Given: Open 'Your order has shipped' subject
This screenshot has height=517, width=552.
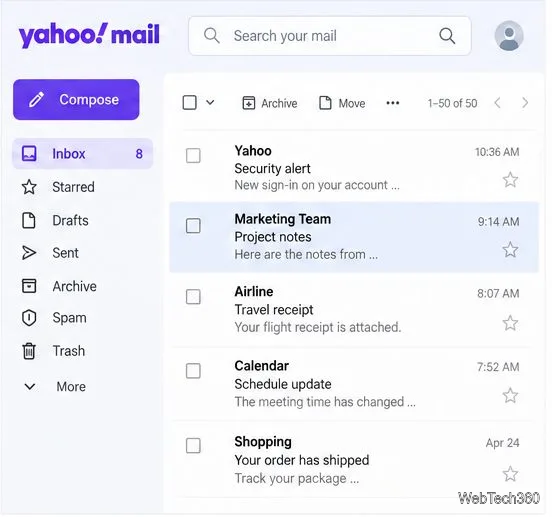Looking at the screenshot, I should coord(302,460).
